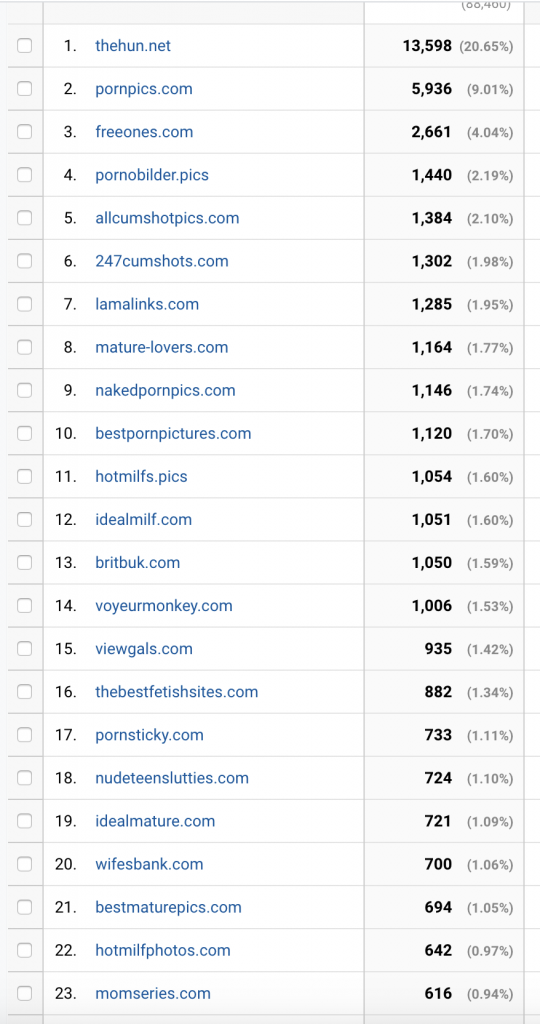Click the wifesbank.com source link
Image resolution: width=540 pixels, height=1024 pixels.
click(x=150, y=865)
